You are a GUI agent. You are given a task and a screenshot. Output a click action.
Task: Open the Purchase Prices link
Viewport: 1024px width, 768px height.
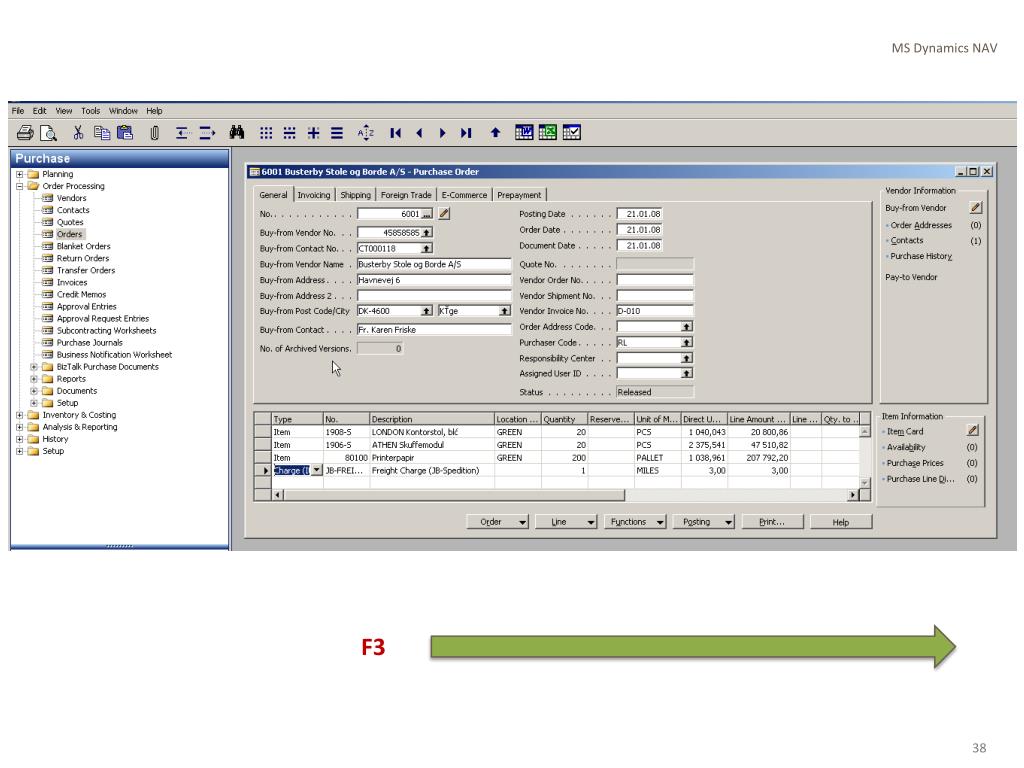click(x=915, y=463)
